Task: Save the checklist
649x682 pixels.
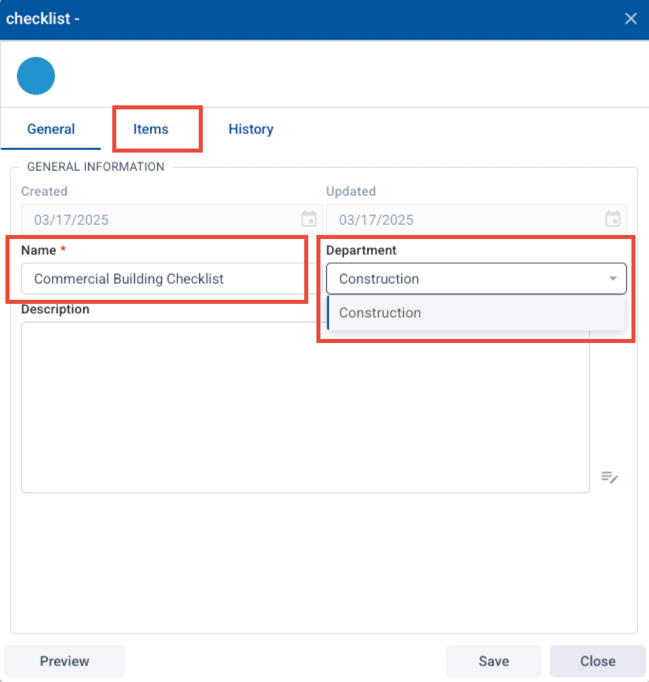Action: coord(493,661)
